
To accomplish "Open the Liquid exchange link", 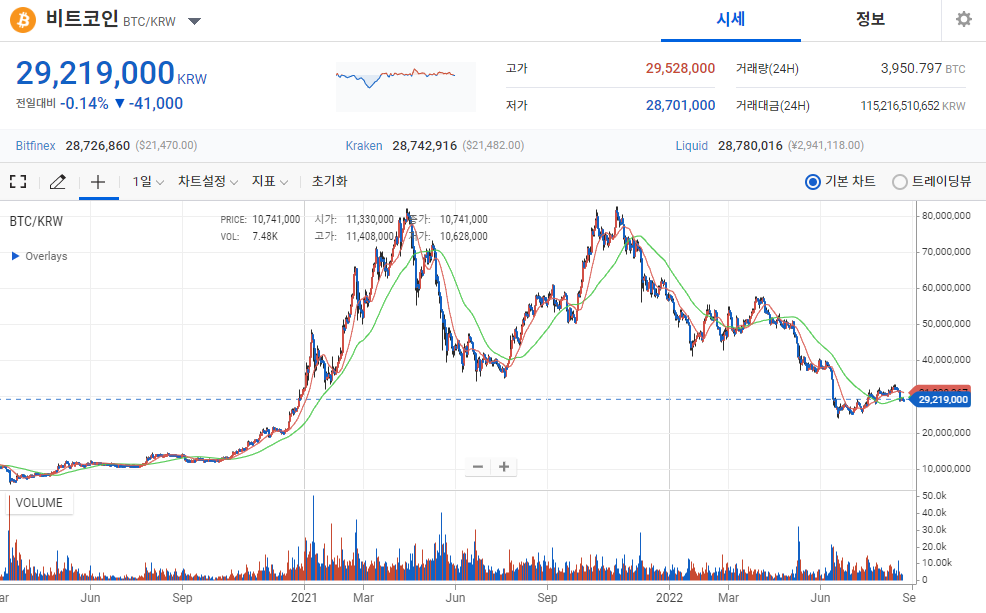I will [692, 146].
